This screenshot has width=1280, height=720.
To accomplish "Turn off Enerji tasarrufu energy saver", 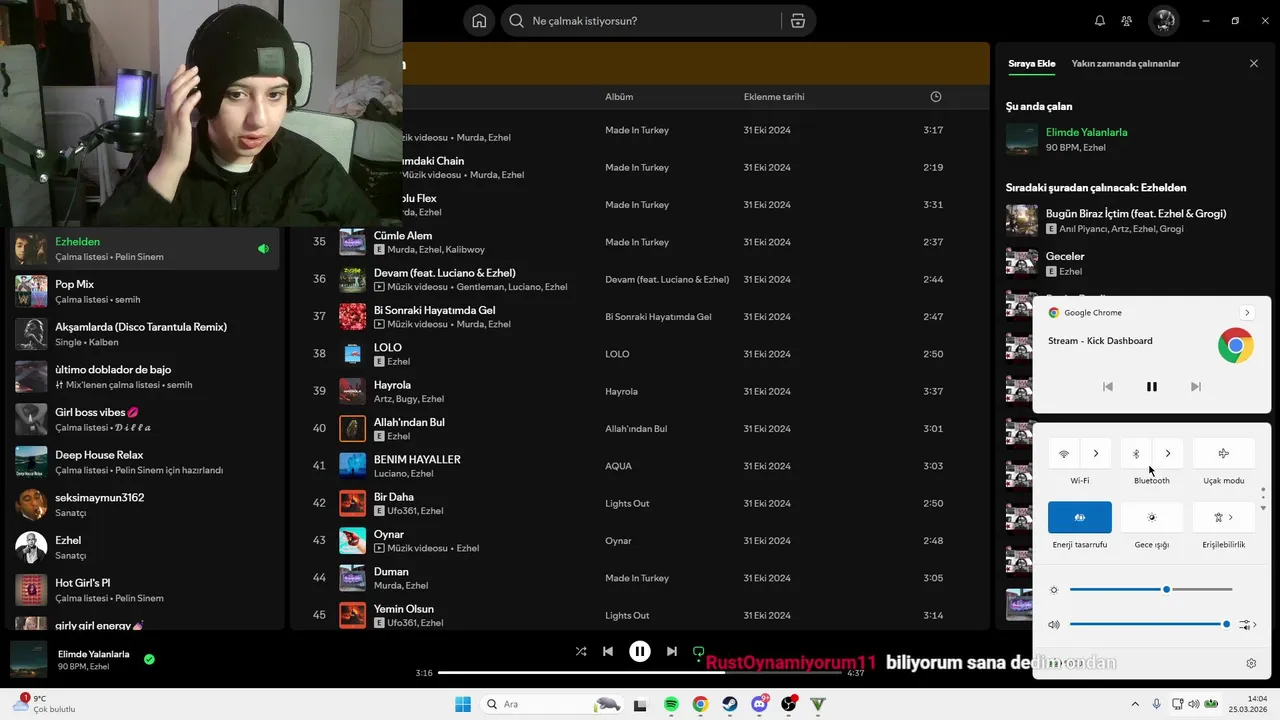I will tap(1080, 517).
